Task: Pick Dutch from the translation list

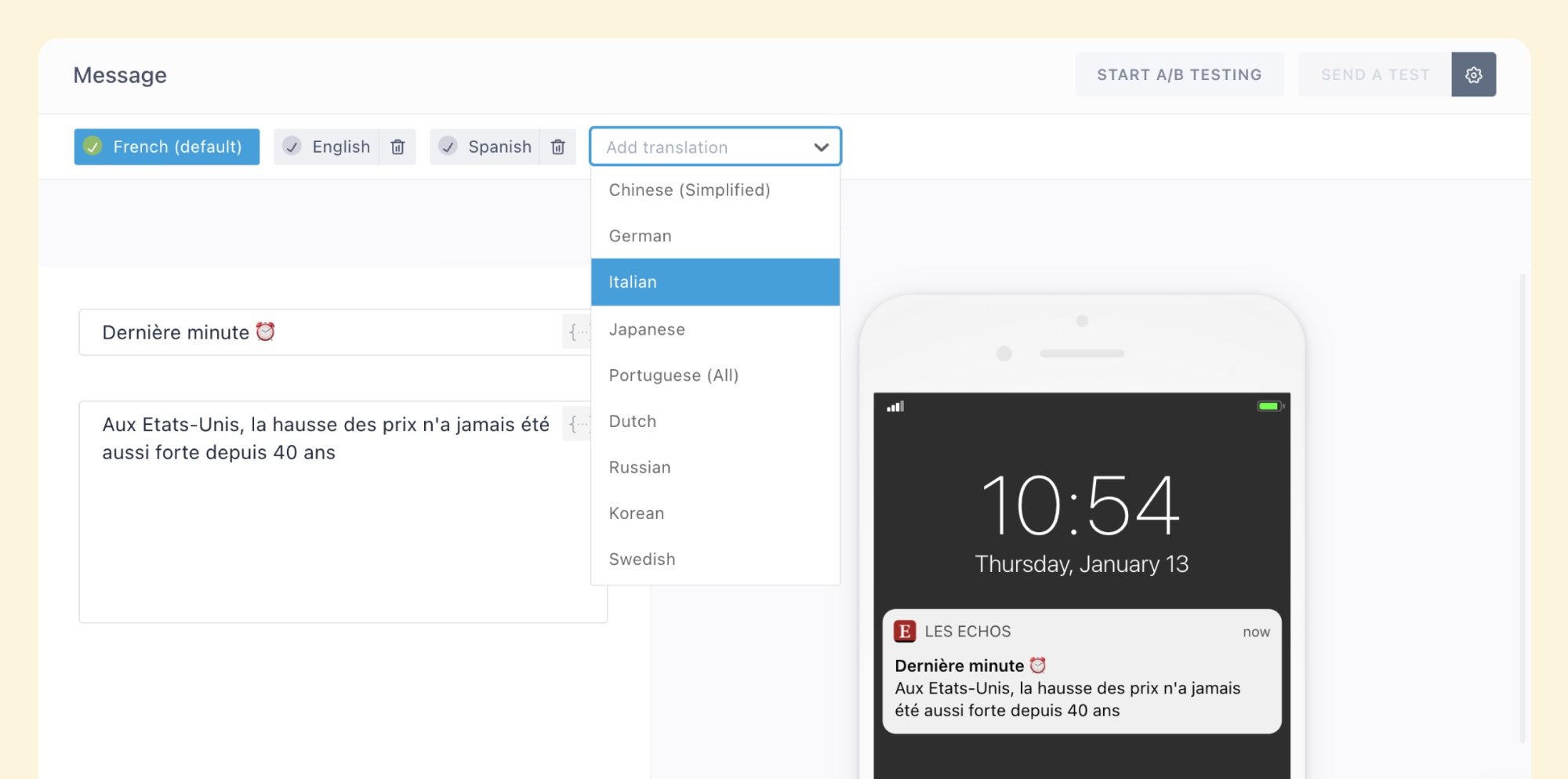Action: (715, 421)
